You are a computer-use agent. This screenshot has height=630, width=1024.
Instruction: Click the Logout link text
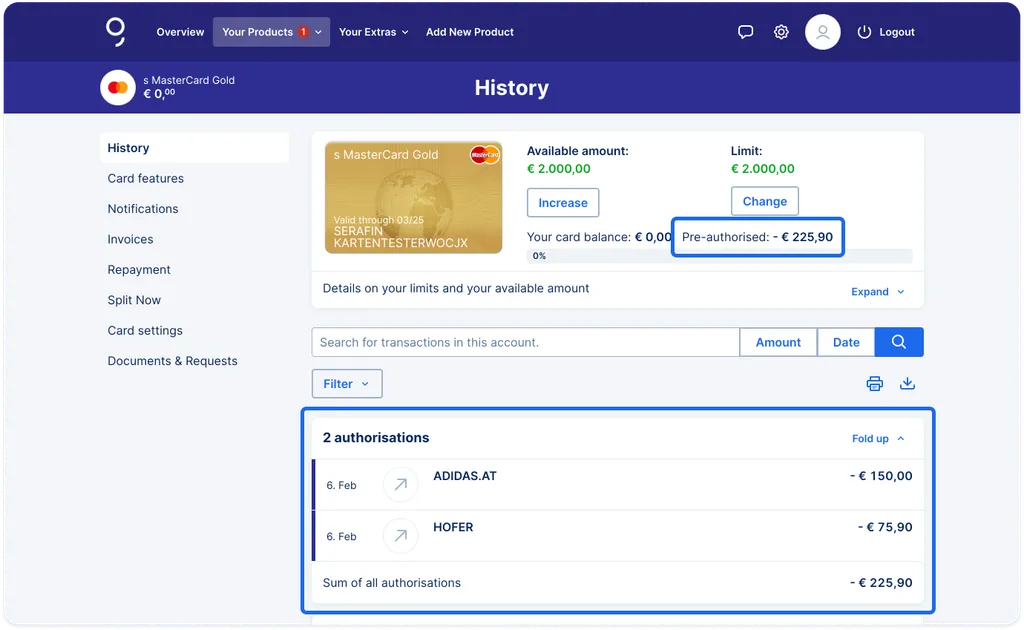pos(897,32)
